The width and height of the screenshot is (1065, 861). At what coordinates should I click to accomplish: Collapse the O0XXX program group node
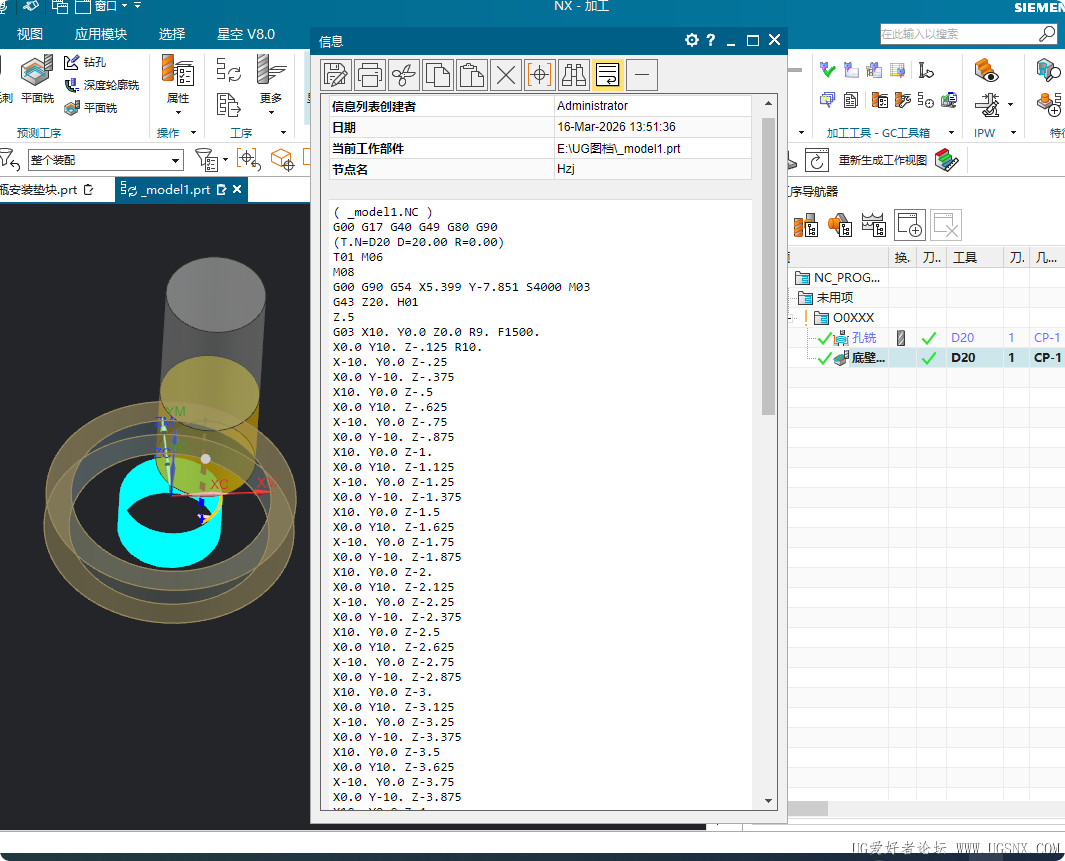coord(792,318)
